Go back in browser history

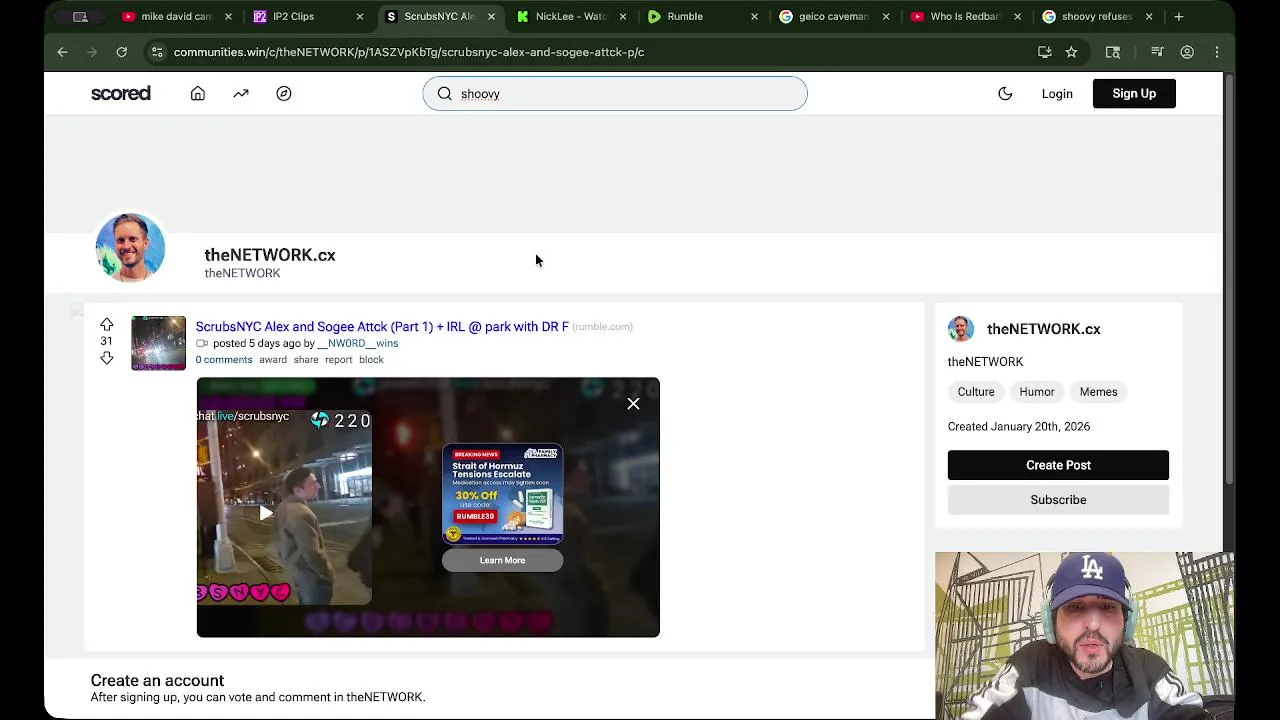(62, 52)
